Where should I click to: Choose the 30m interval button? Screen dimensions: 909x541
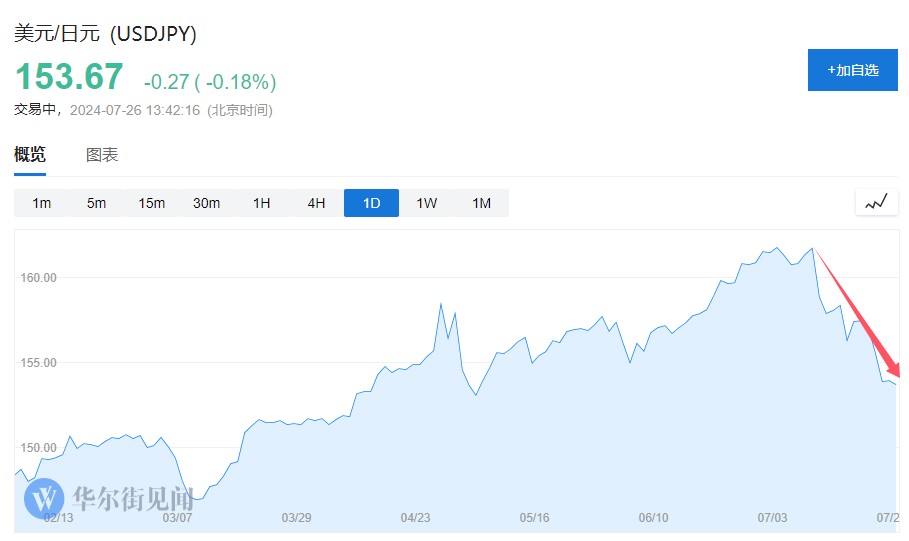206,203
